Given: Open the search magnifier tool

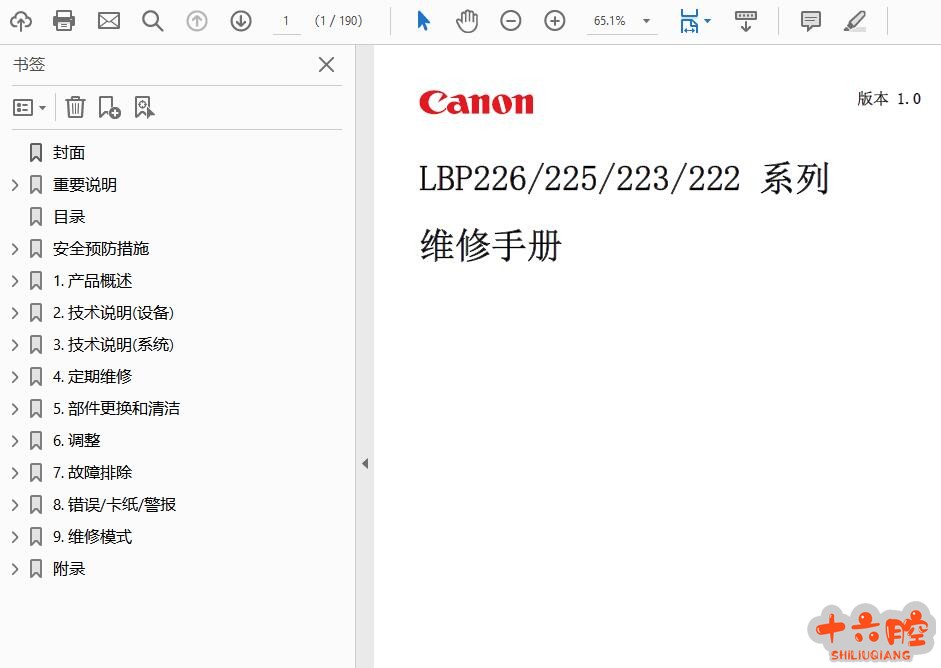Looking at the screenshot, I should click(152, 20).
